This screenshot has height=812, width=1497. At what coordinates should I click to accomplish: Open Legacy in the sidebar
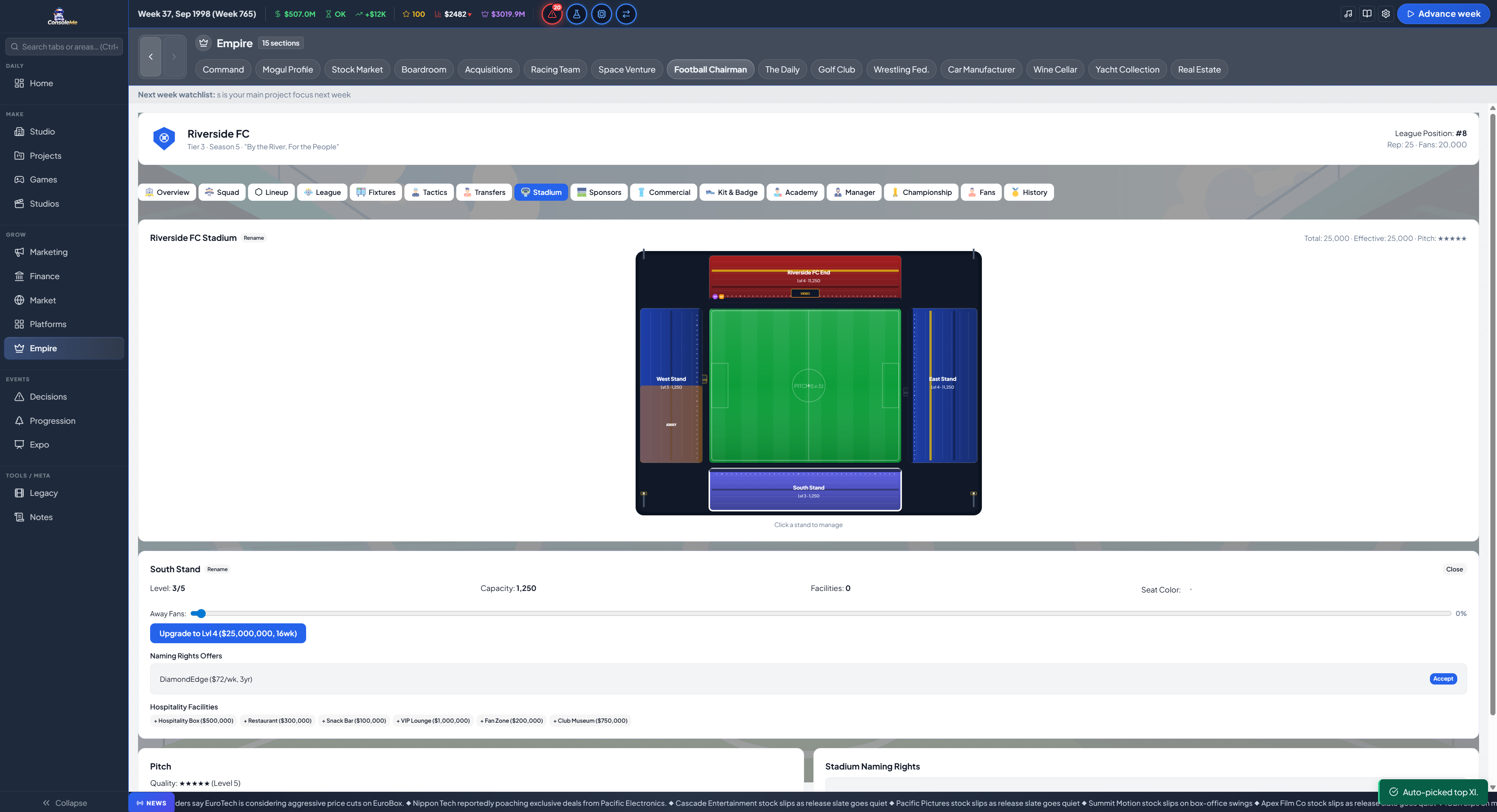tap(64, 493)
